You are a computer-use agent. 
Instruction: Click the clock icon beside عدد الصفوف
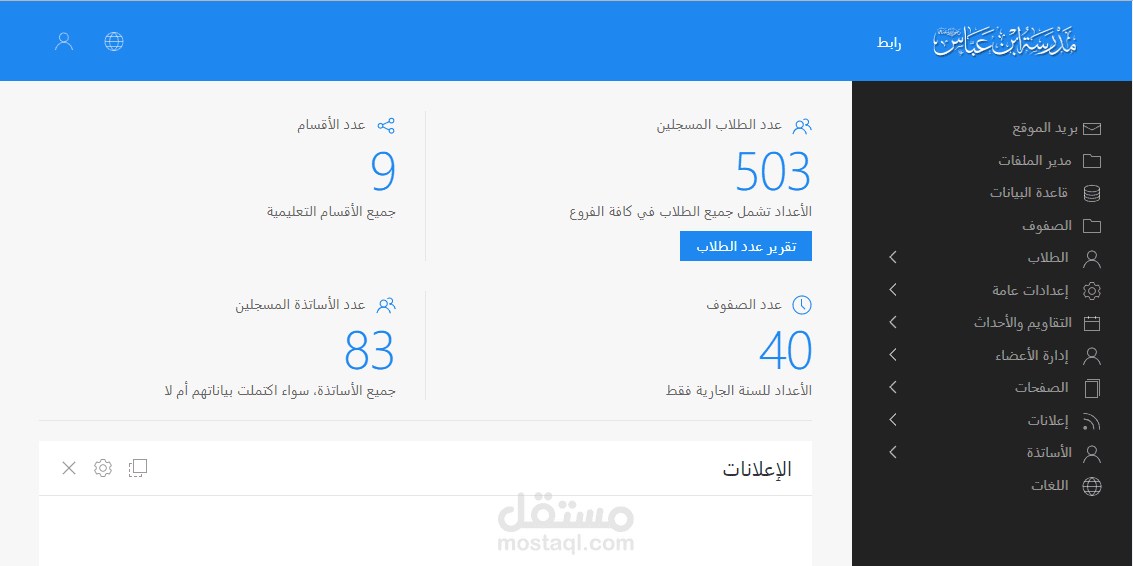click(x=802, y=305)
